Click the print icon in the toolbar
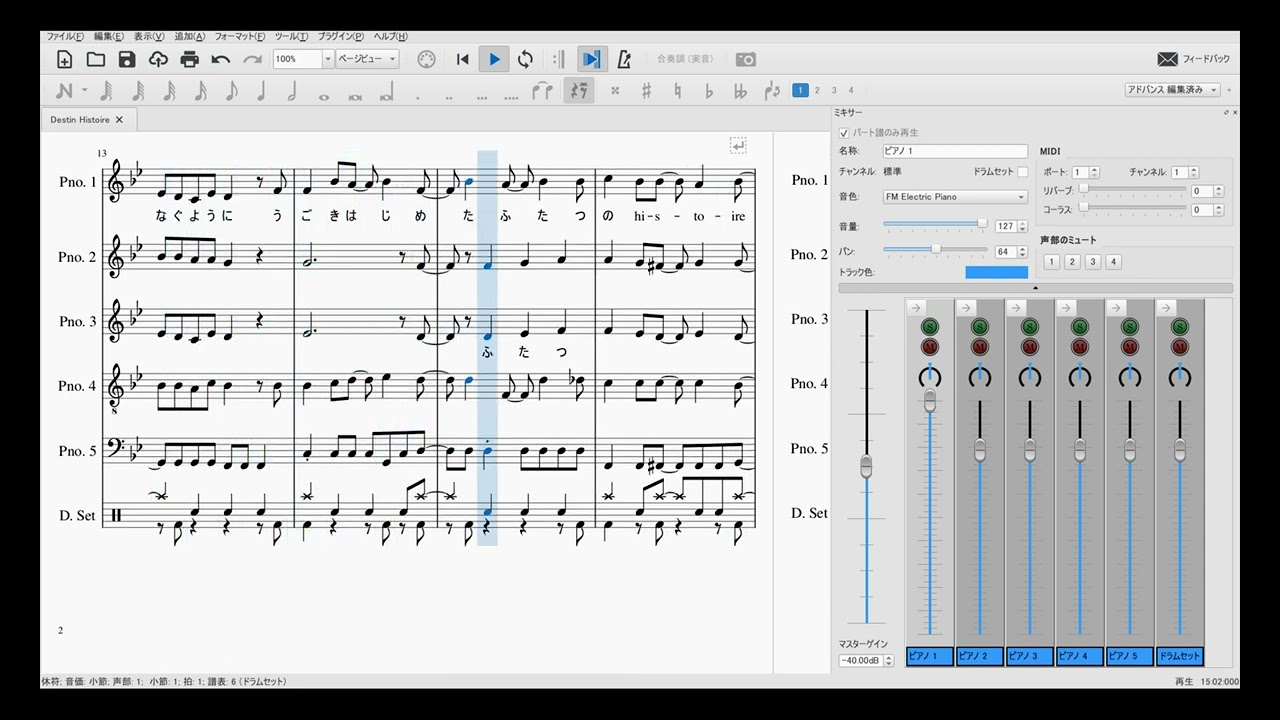Viewport: 1280px width, 720px height. click(190, 59)
